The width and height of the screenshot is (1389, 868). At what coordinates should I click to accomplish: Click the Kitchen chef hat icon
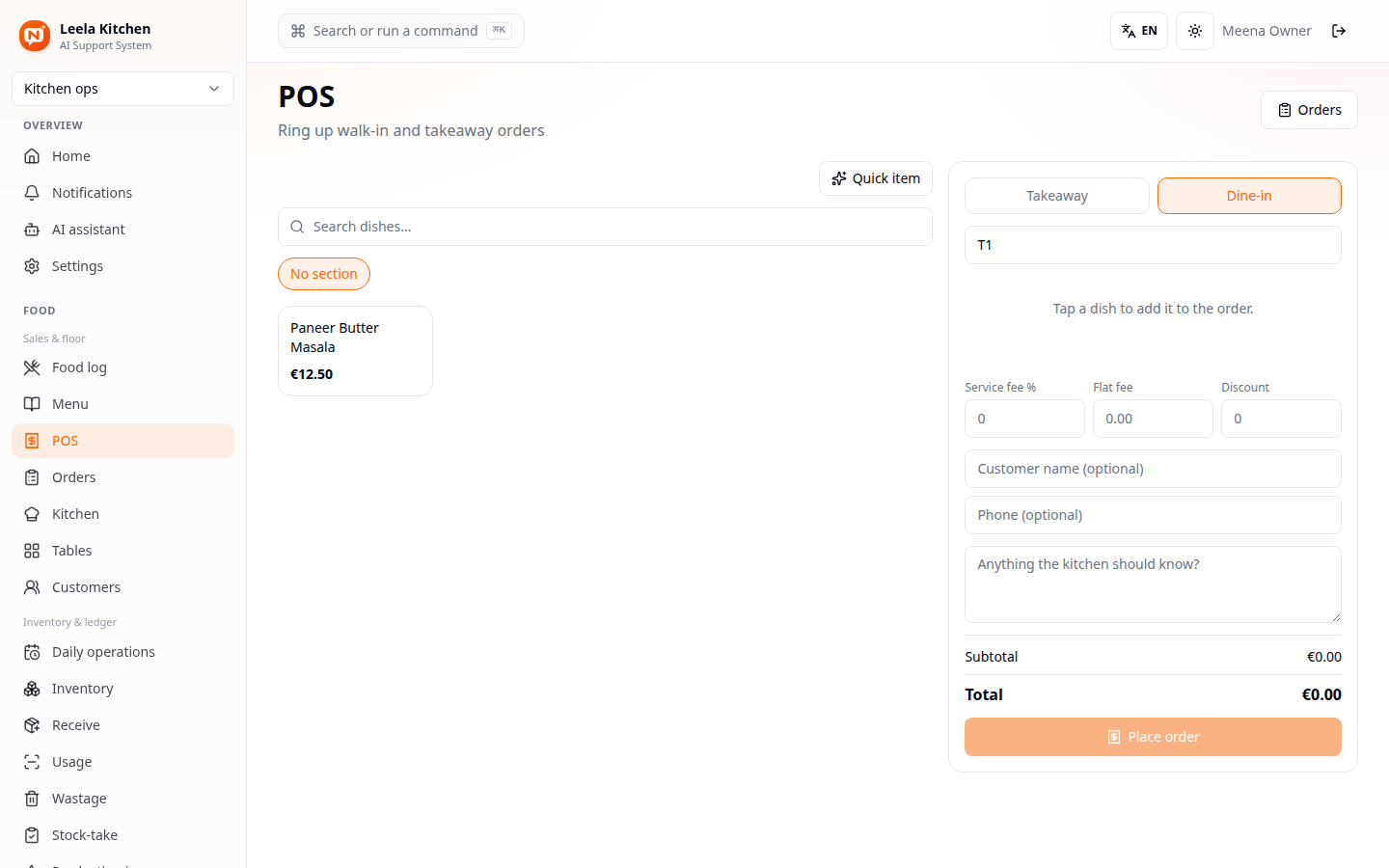point(32,514)
